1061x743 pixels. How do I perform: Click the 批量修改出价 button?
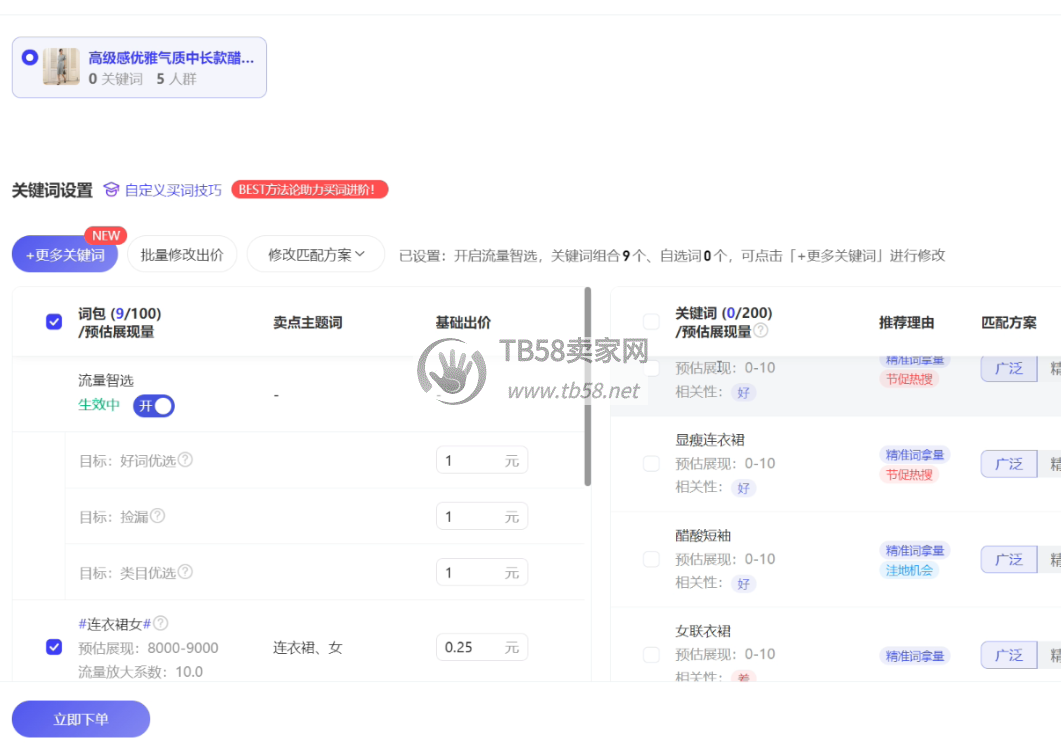pyautogui.click(x=182, y=254)
